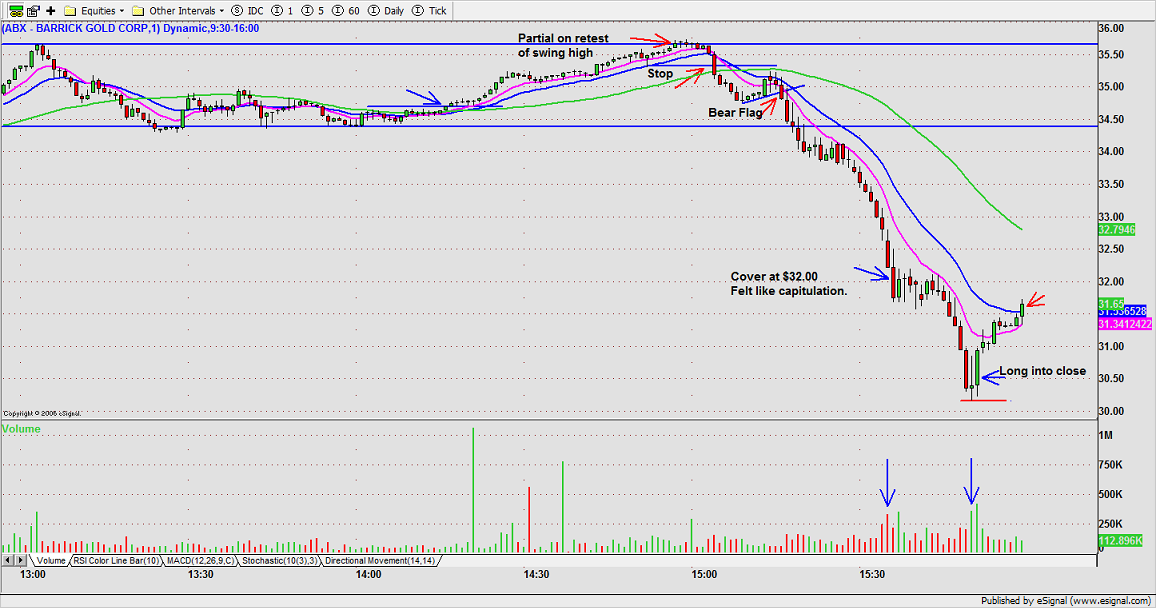Click the right tab-scroll arrow
The width and height of the screenshot is (1156, 608).
[19, 561]
